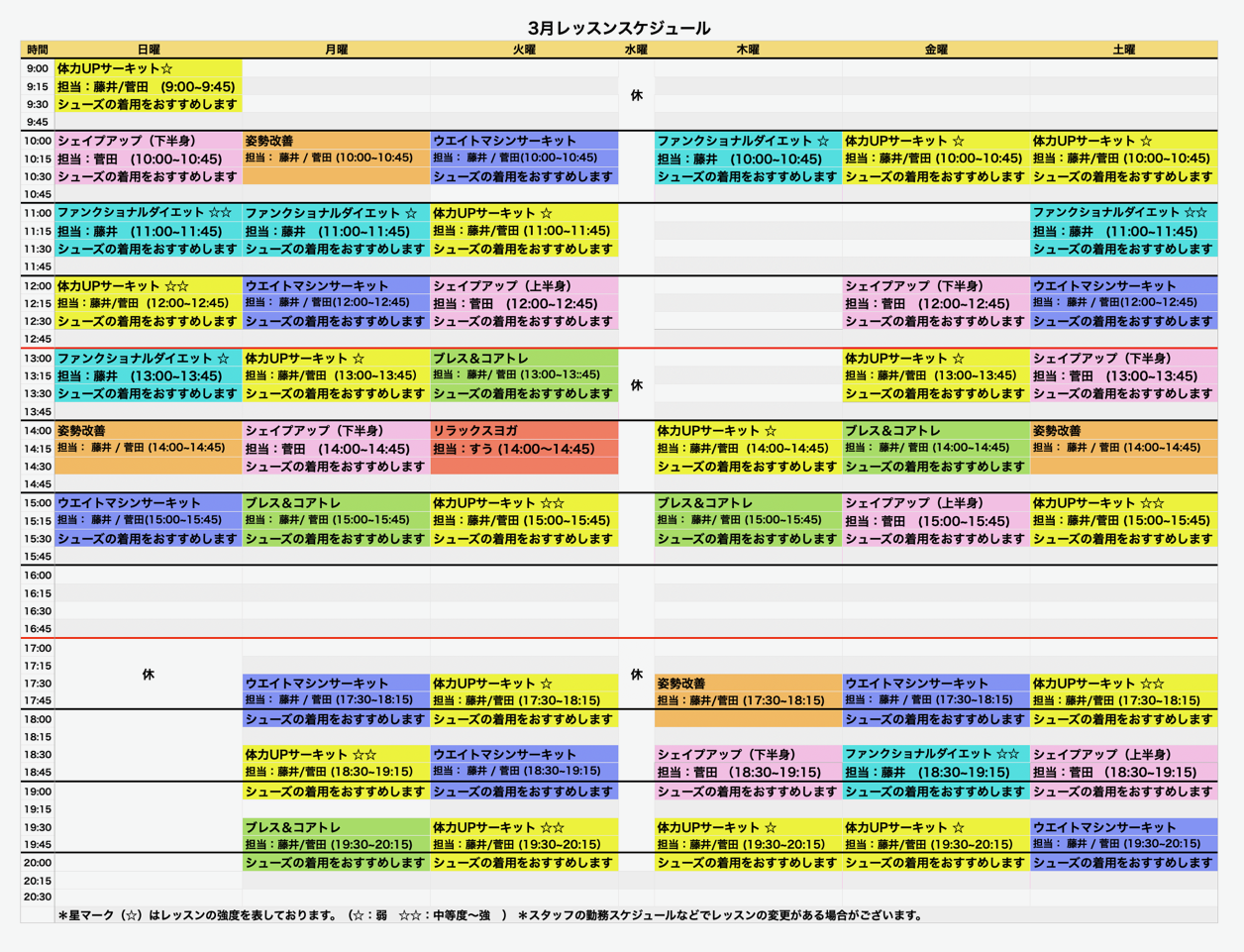This screenshot has height=952, width=1244.
Task: Select Saturday 14:00 姿勢改善 lesson title
Action: click(1057, 431)
